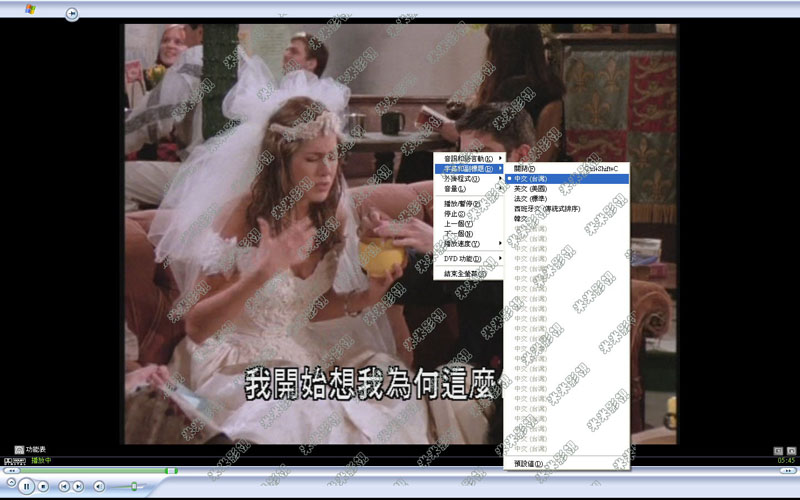The image size is (800, 500).
Task: Expand the 播放速度(Y) submenu
Action: pyautogui.click(x=468, y=244)
